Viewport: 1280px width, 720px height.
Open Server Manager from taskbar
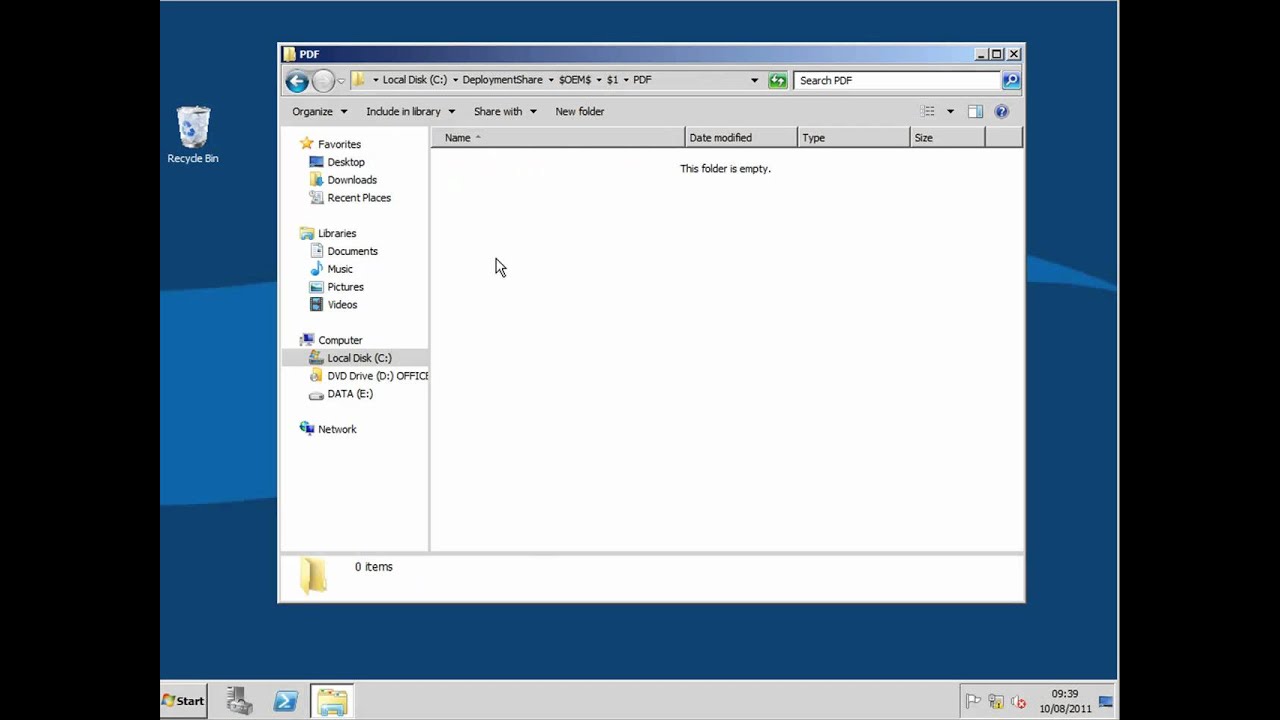pos(239,701)
